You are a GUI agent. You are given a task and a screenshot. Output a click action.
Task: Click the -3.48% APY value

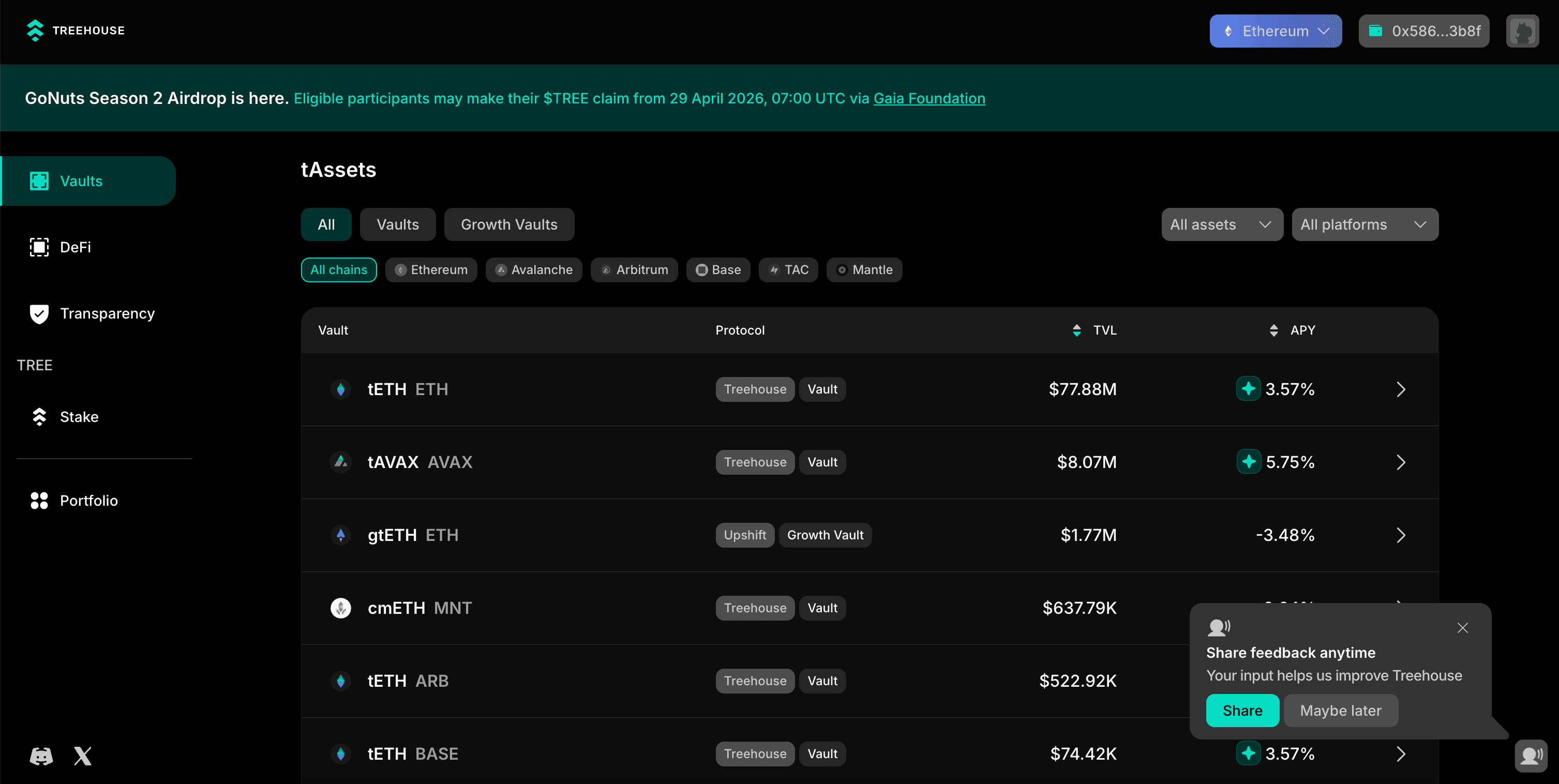pos(1285,535)
